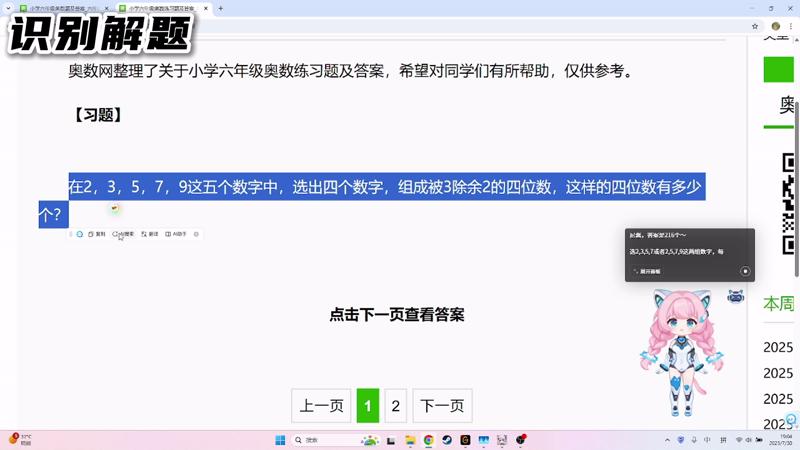This screenshot has width=800, height=450.
Task: Click the green button in right sidebar
Action: pyautogui.click(x=779, y=69)
